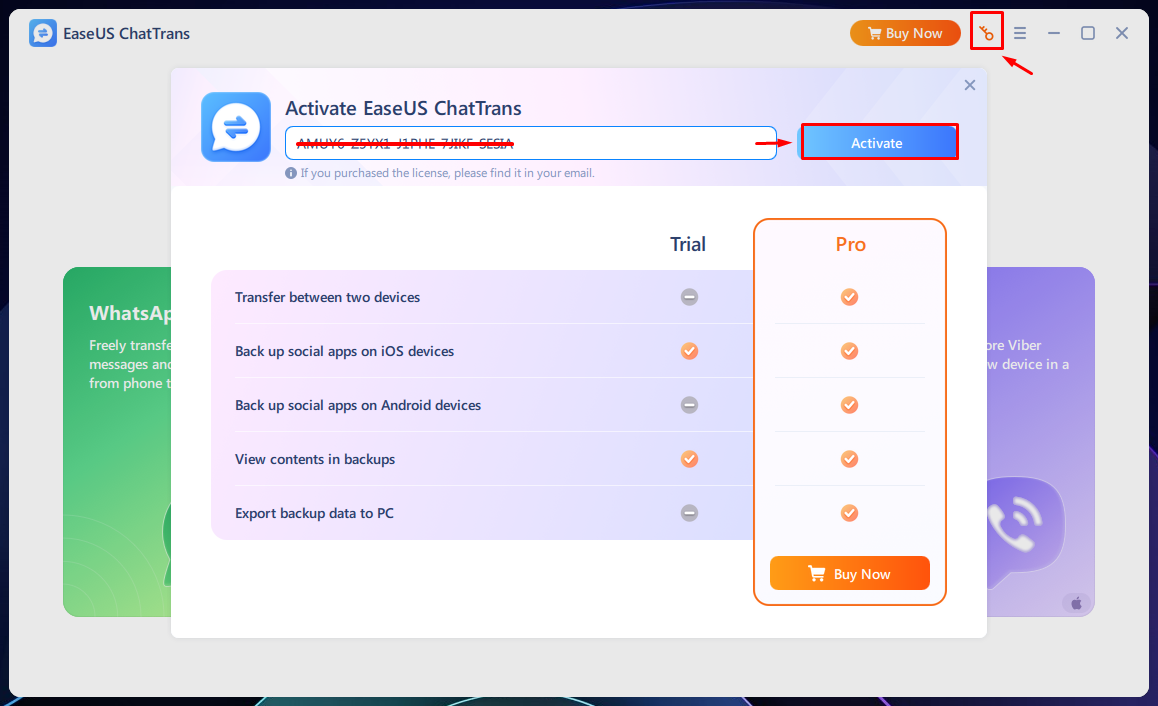The width and height of the screenshot is (1158, 706).
Task: Click Pro checkmark for Transfer between two devices
Action: click(849, 297)
